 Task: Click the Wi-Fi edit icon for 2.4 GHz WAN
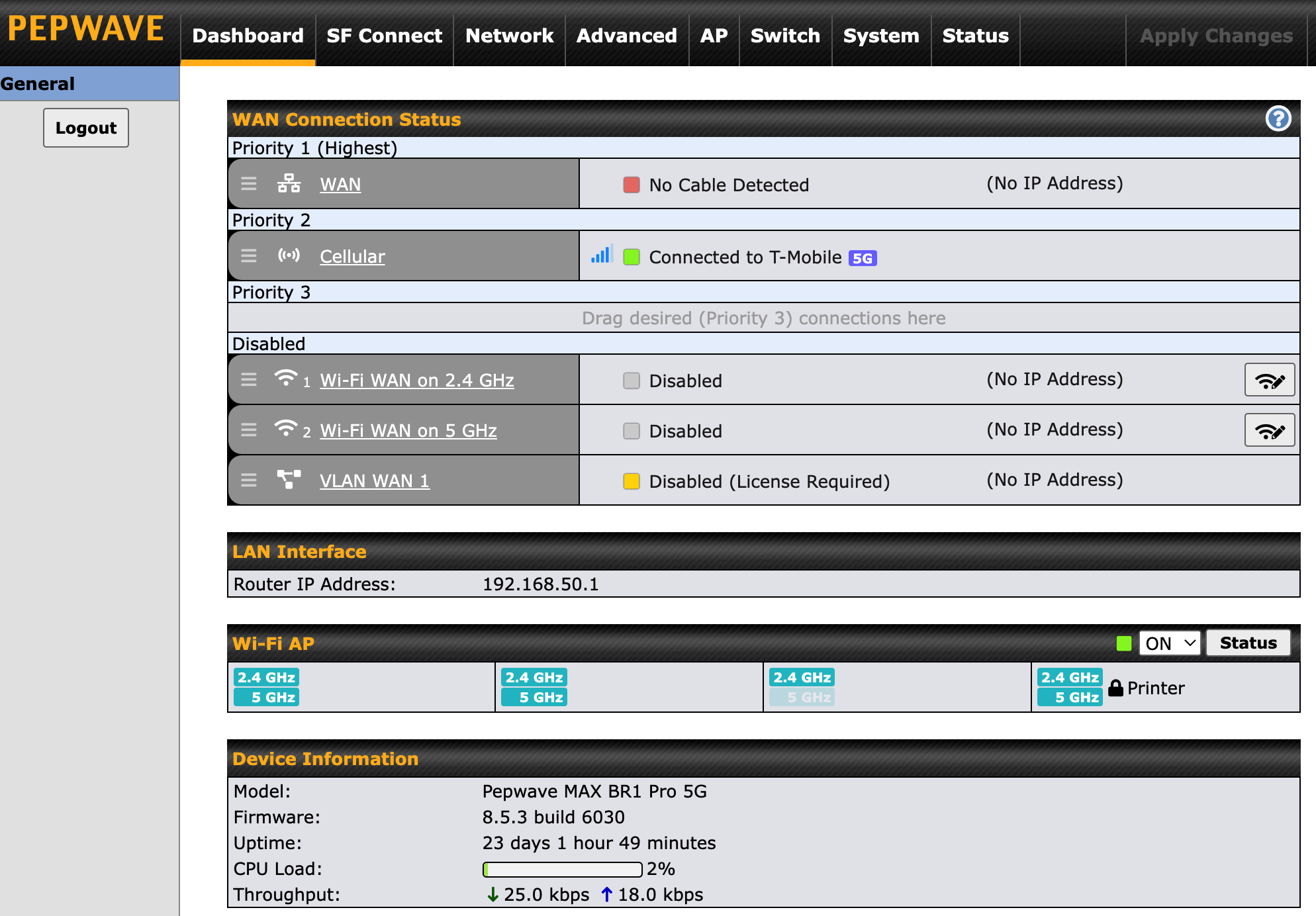point(1269,381)
